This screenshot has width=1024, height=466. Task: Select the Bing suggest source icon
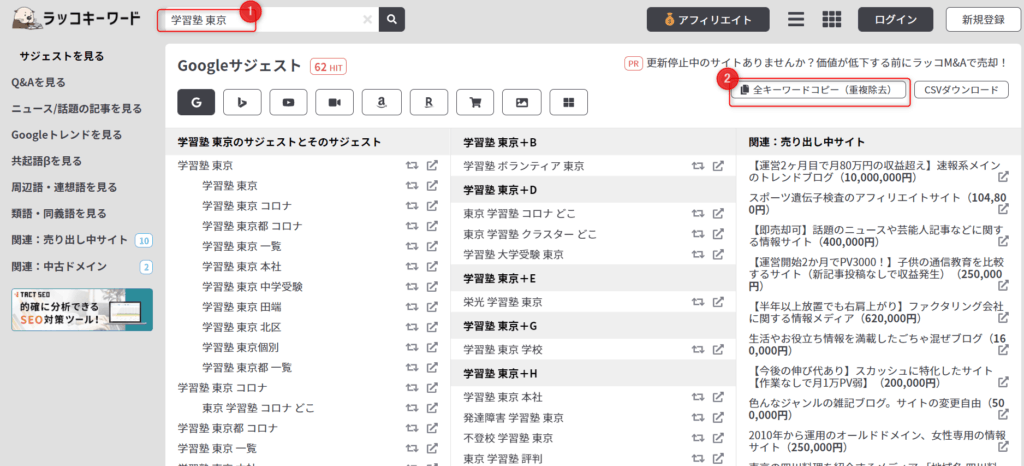click(242, 102)
